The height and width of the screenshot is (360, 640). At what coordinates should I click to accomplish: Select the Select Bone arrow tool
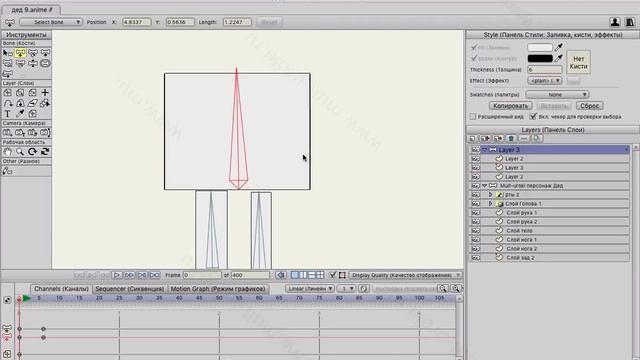7,53
